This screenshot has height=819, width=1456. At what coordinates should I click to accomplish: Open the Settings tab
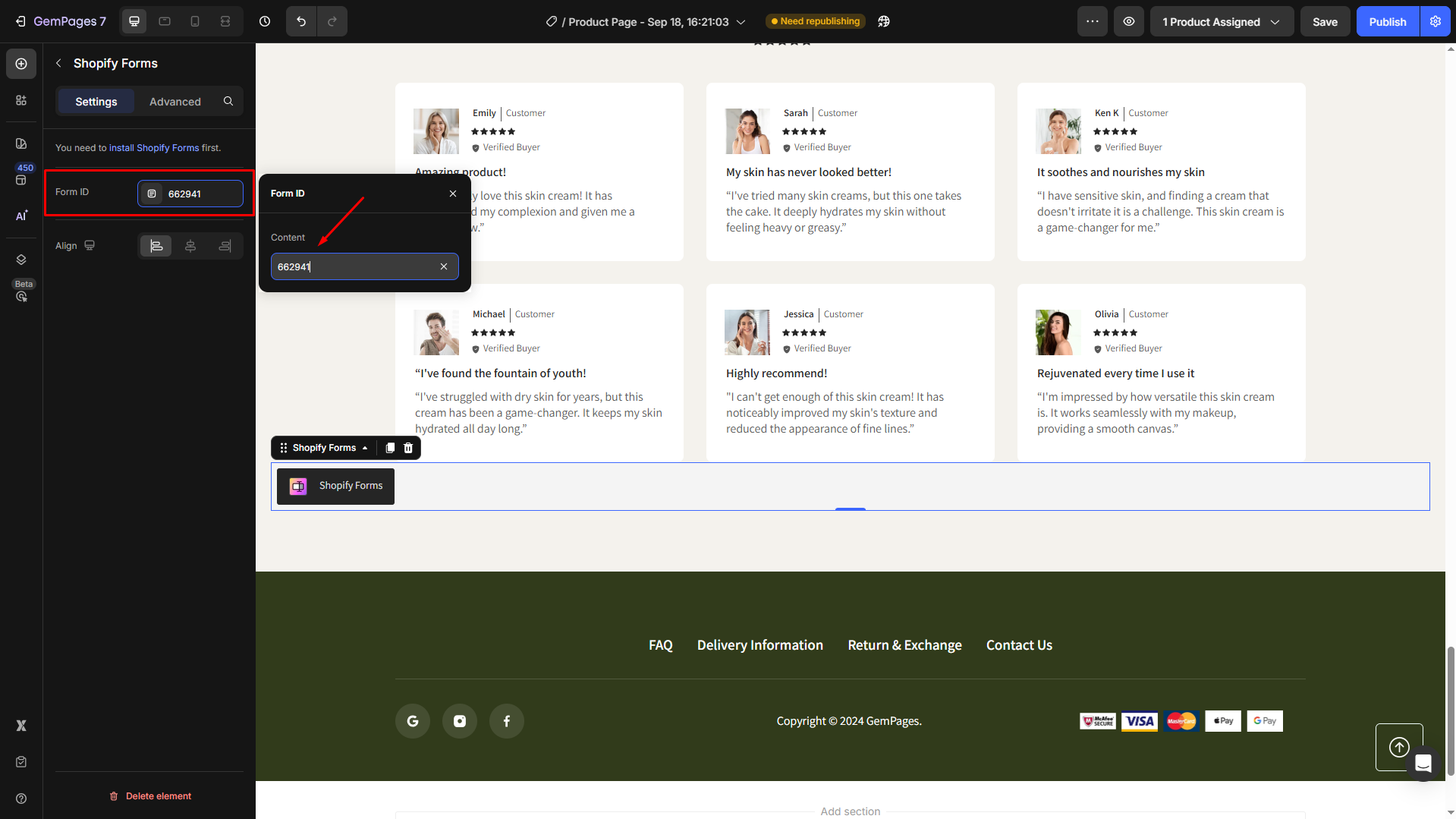96,101
